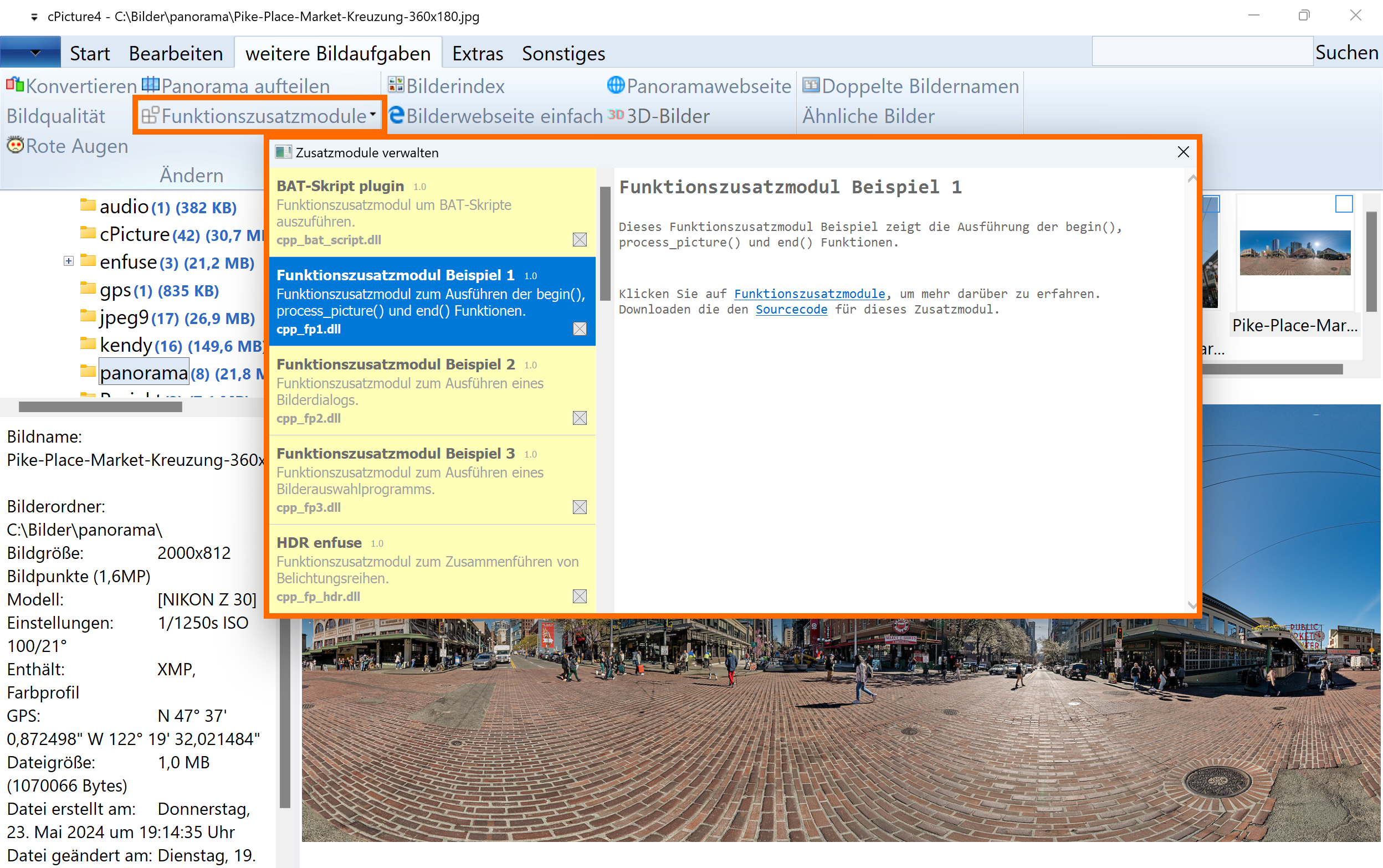Image resolution: width=1383 pixels, height=868 pixels.
Task: Toggle checkbox for BAT-Skript plugin module
Action: pos(579,239)
